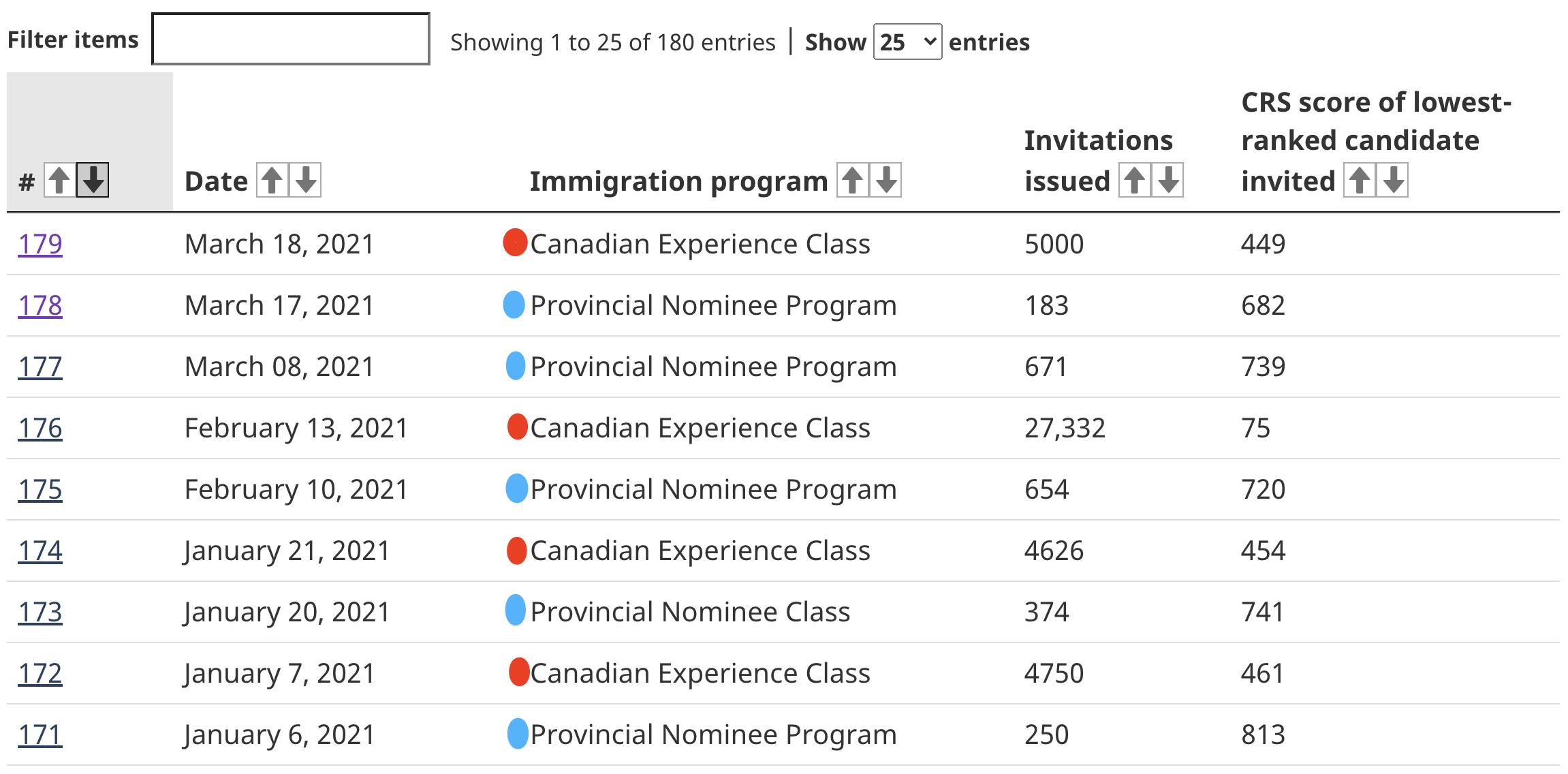
Task: Open draw number 178 link
Action: tap(40, 305)
